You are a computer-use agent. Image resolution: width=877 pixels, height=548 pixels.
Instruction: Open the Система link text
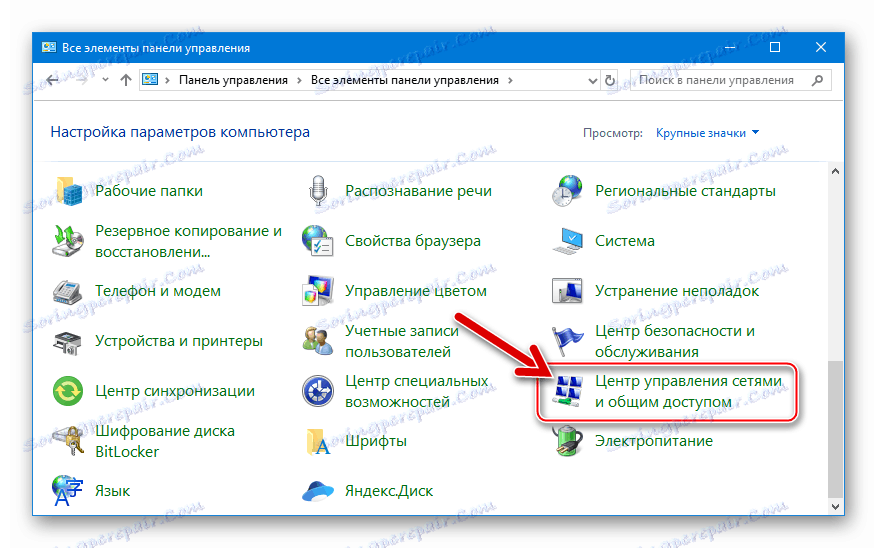(624, 241)
